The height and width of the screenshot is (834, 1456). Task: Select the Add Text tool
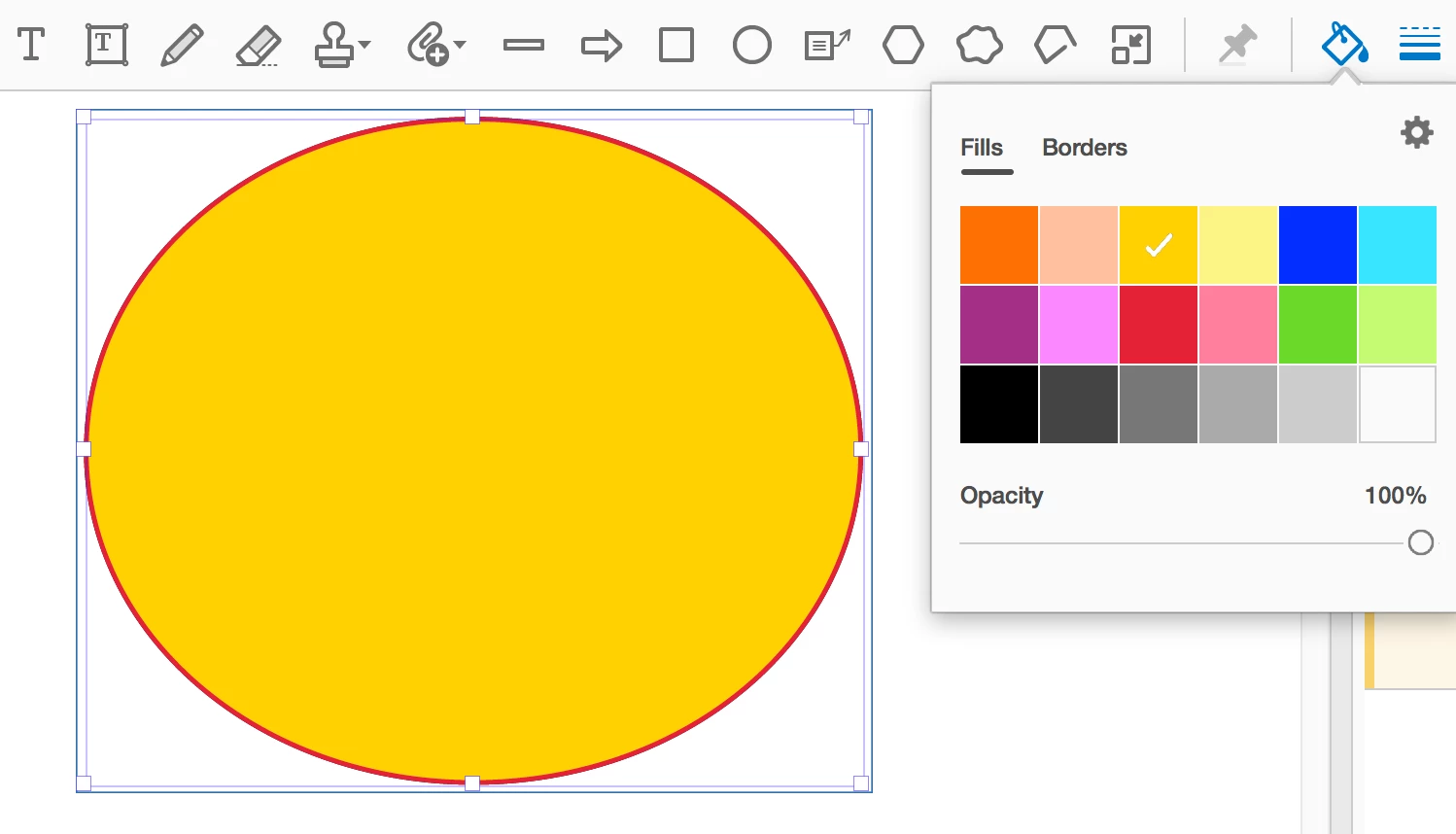pos(31,45)
